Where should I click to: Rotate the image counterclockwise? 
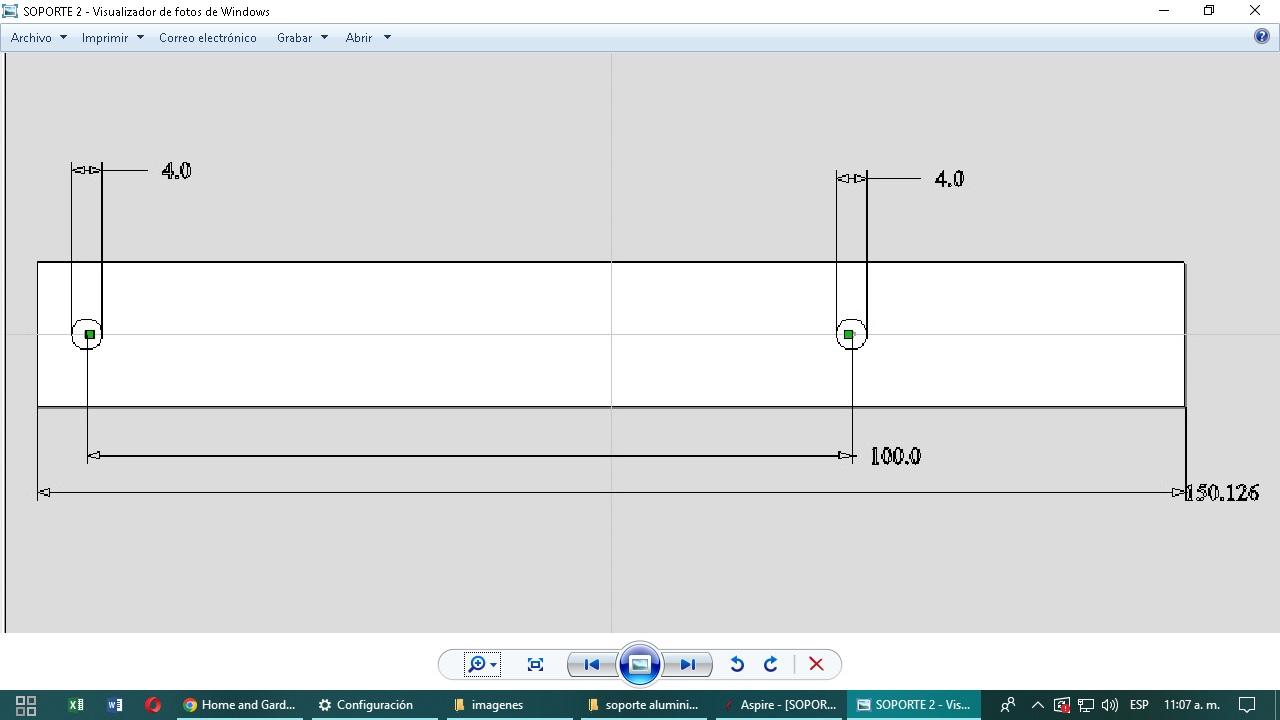pyautogui.click(x=737, y=664)
